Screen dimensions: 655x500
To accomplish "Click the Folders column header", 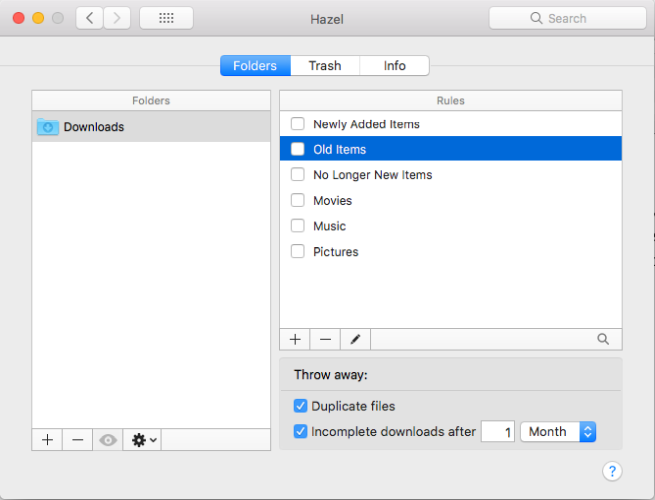I will tap(151, 101).
